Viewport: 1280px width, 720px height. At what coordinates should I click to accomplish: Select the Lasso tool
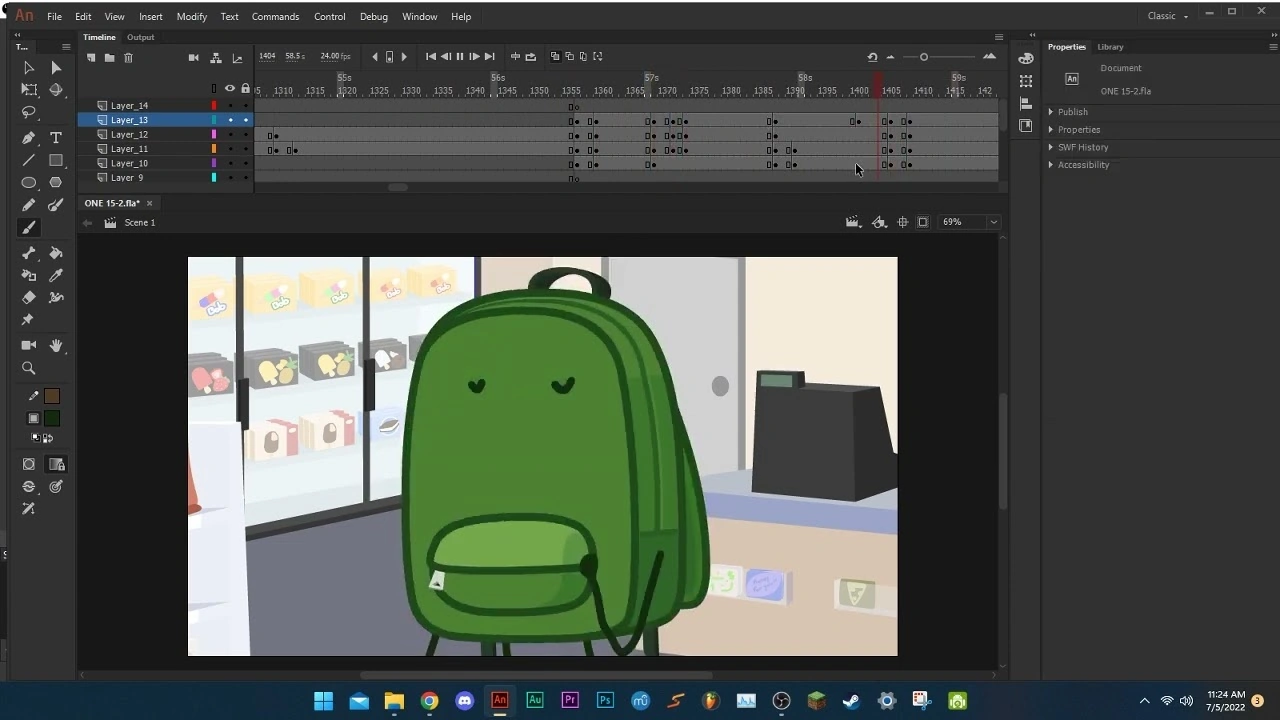tap(28, 113)
